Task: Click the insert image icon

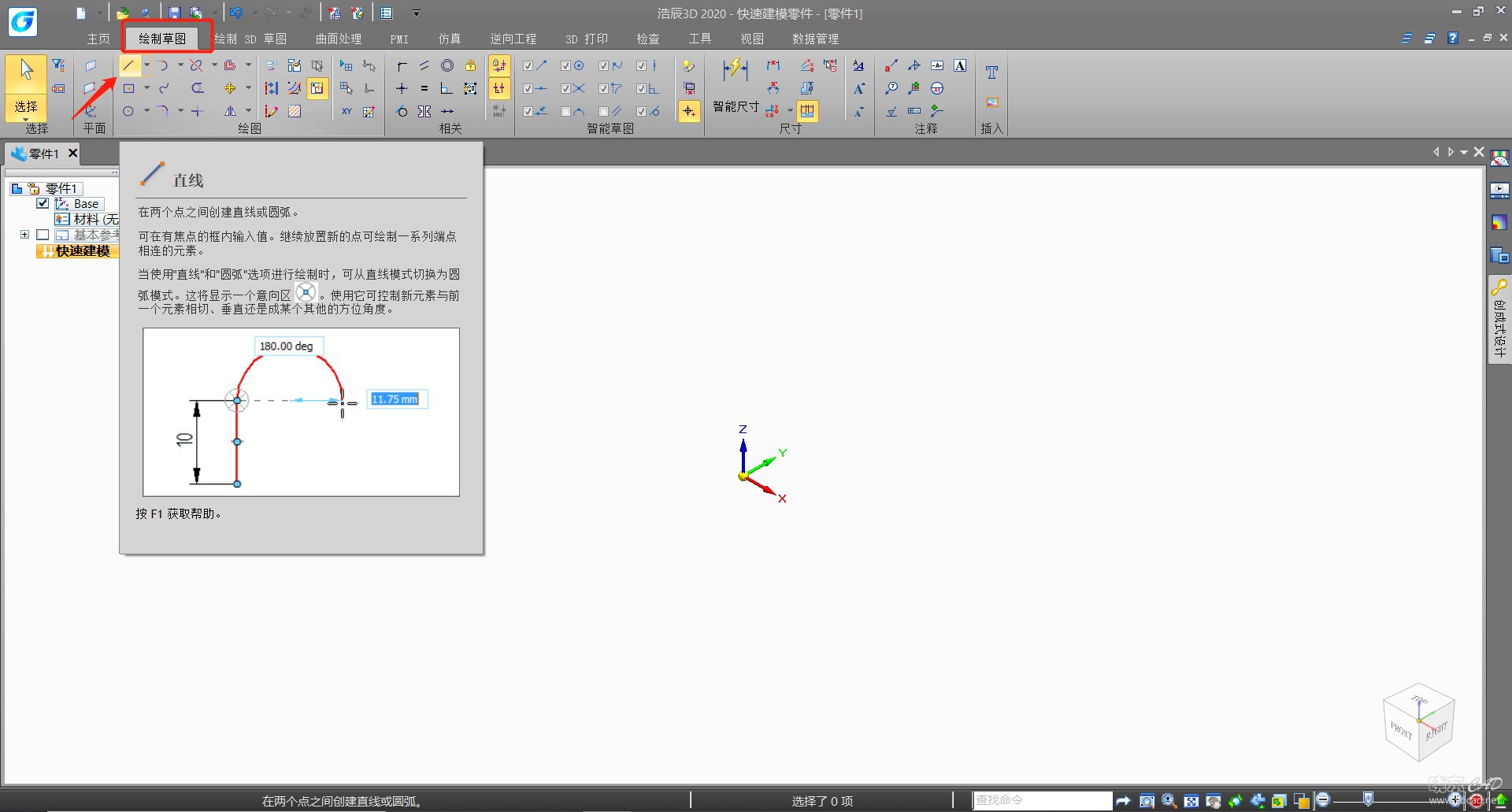Action: 991,102
